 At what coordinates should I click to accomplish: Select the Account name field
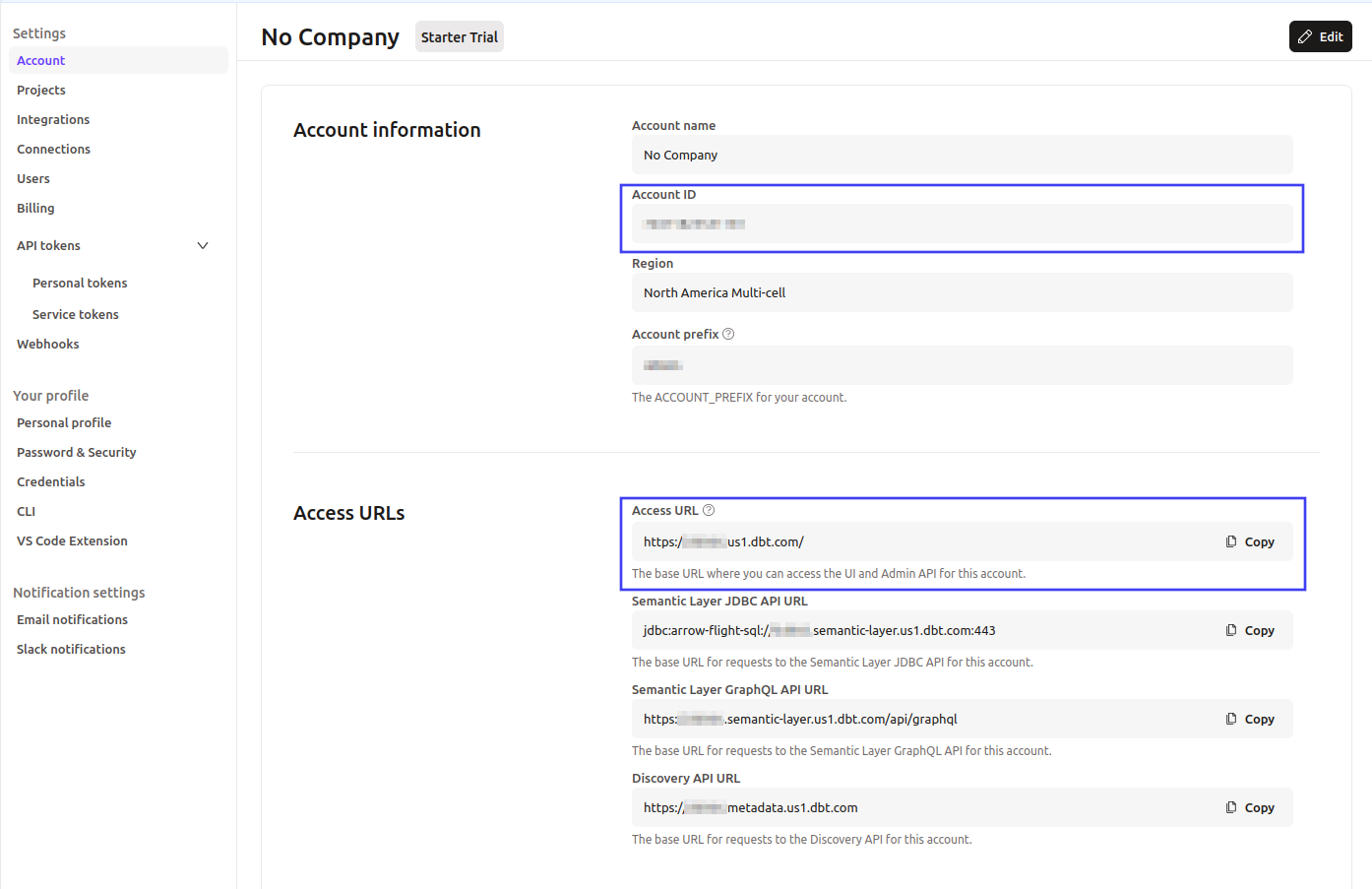(962, 155)
